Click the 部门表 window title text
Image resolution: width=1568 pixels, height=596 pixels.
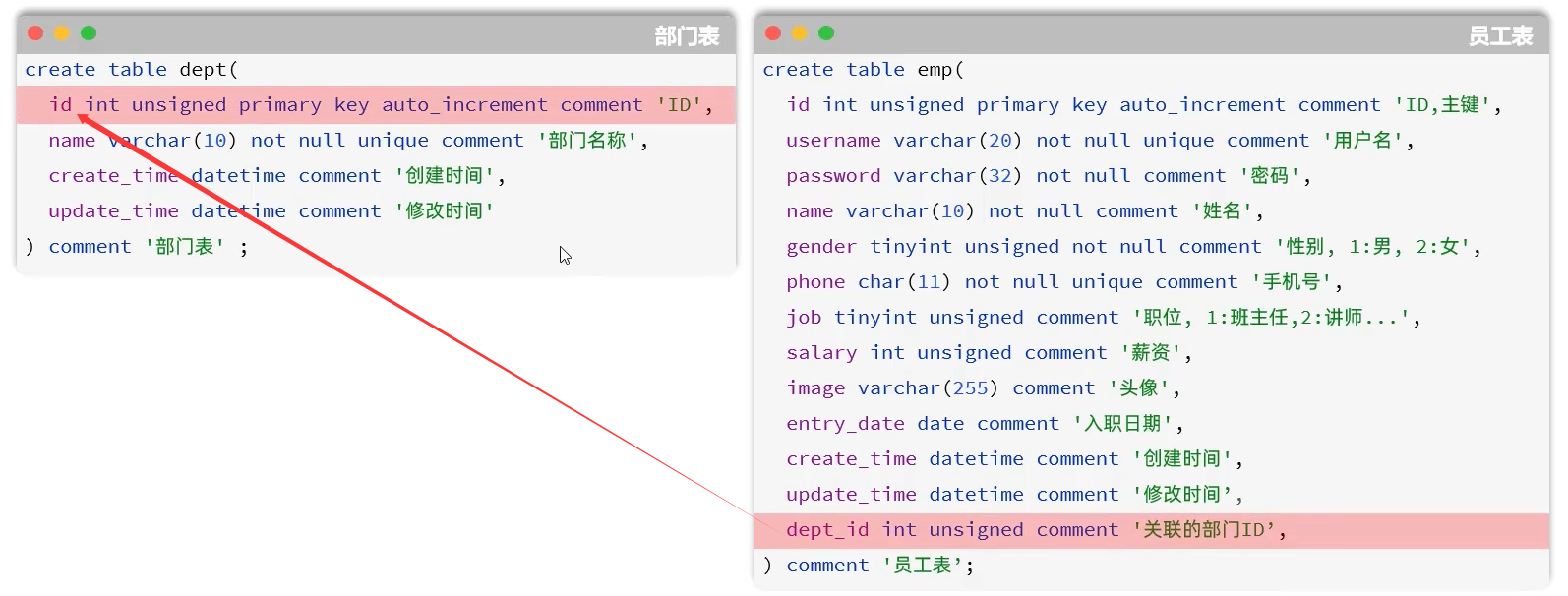click(x=687, y=36)
